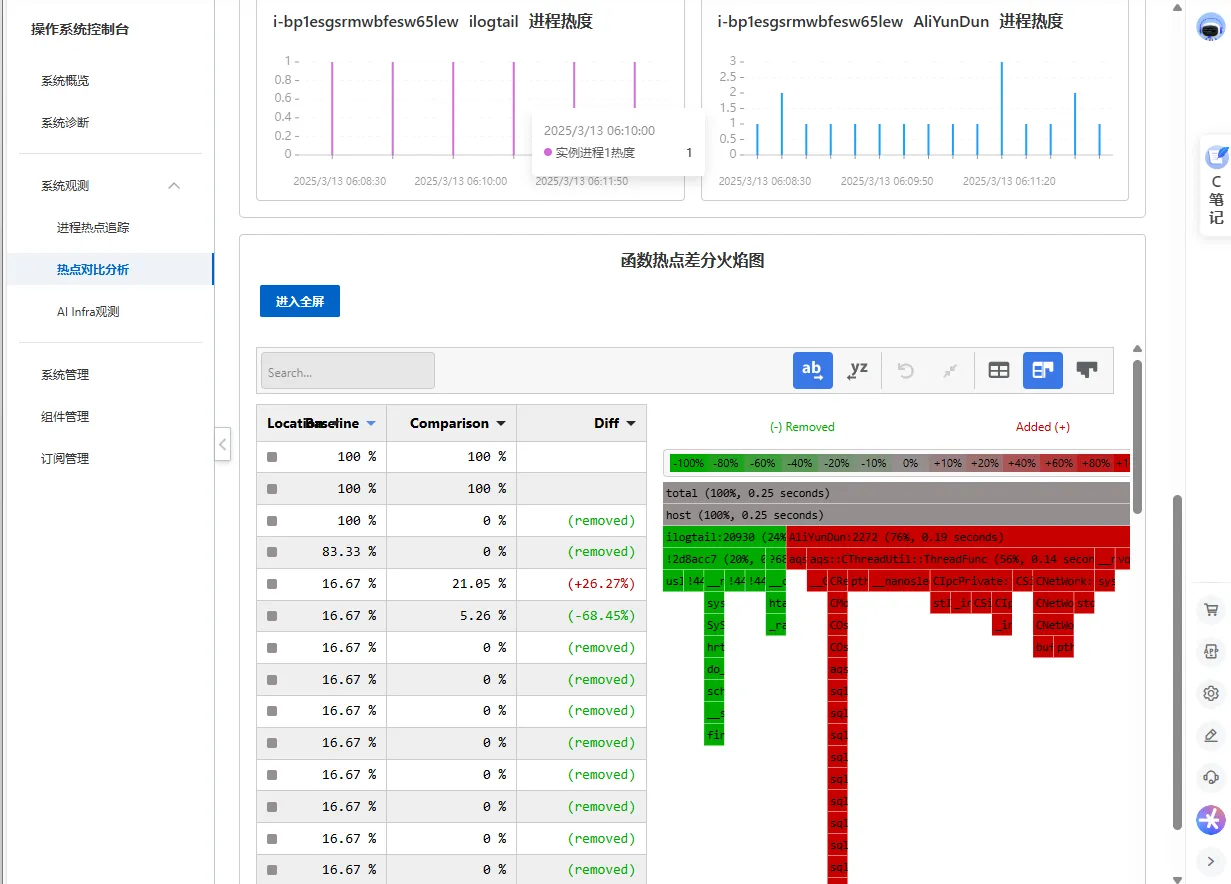The height and width of the screenshot is (884, 1231).
Task: Open the settings gear icon in right rail
Action: 1211,693
